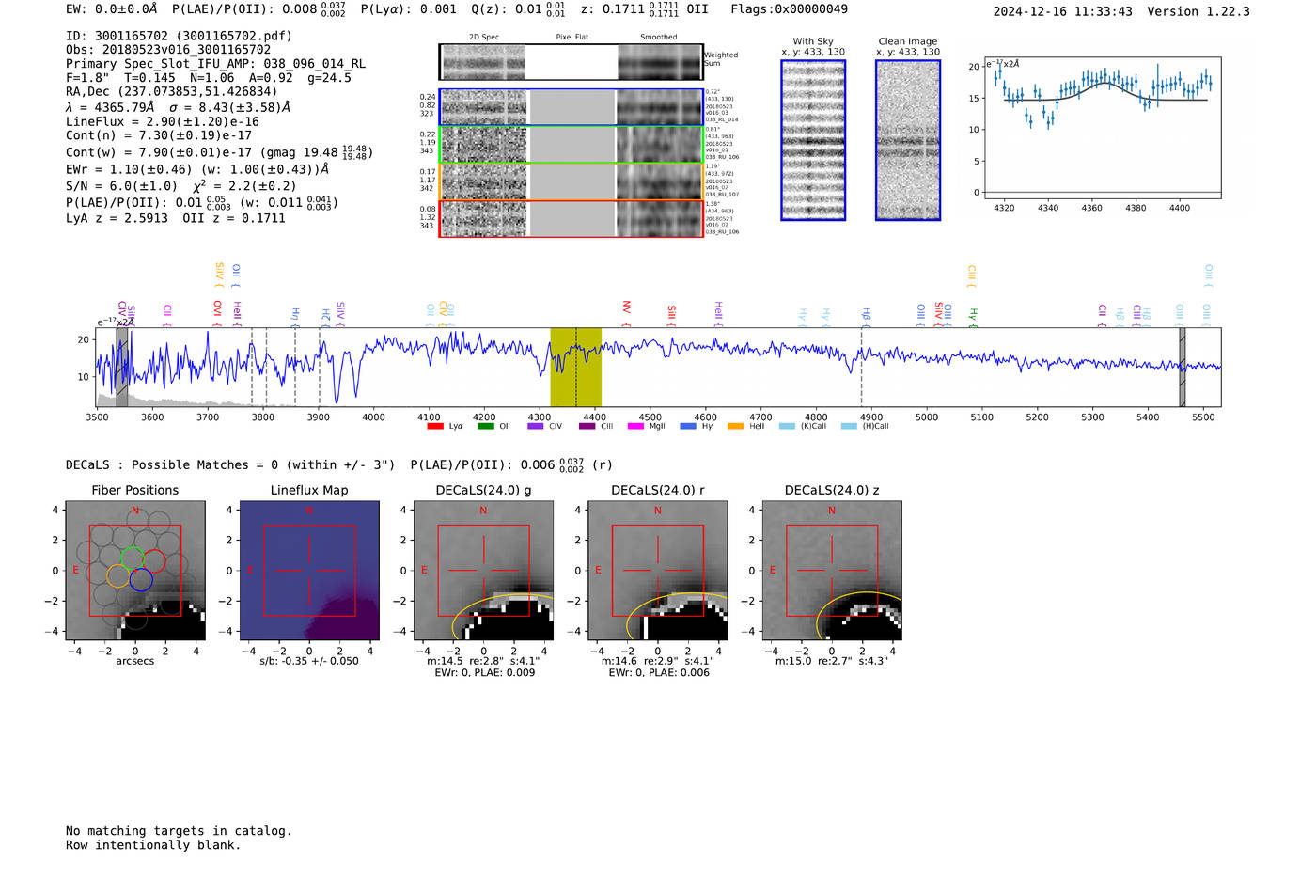The width and height of the screenshot is (1316, 896).
Task: Open the With Sky cutout image
Action: point(813,140)
